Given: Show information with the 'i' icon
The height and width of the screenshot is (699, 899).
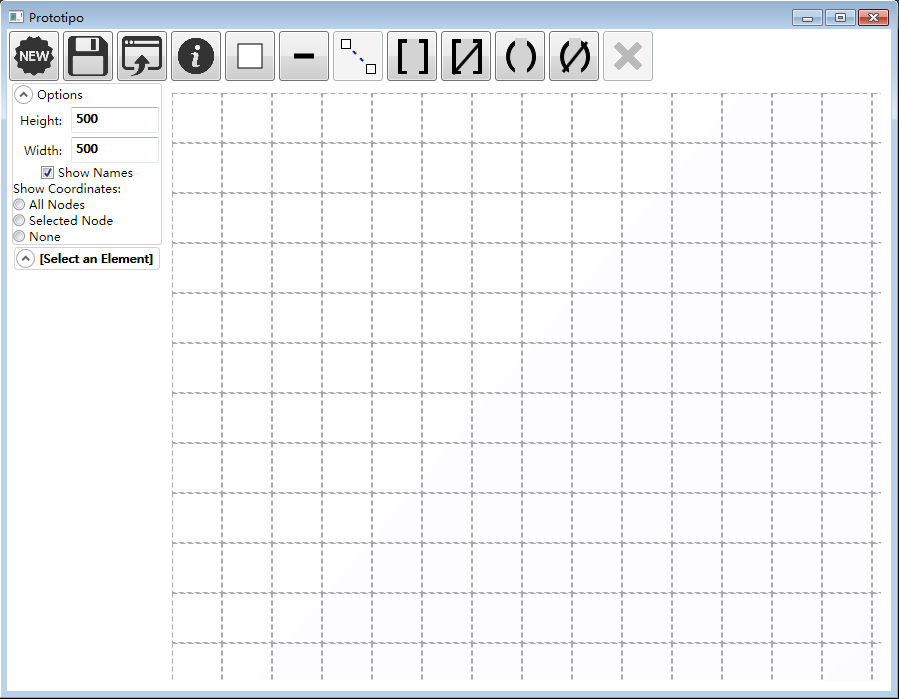Looking at the screenshot, I should pyautogui.click(x=196, y=56).
